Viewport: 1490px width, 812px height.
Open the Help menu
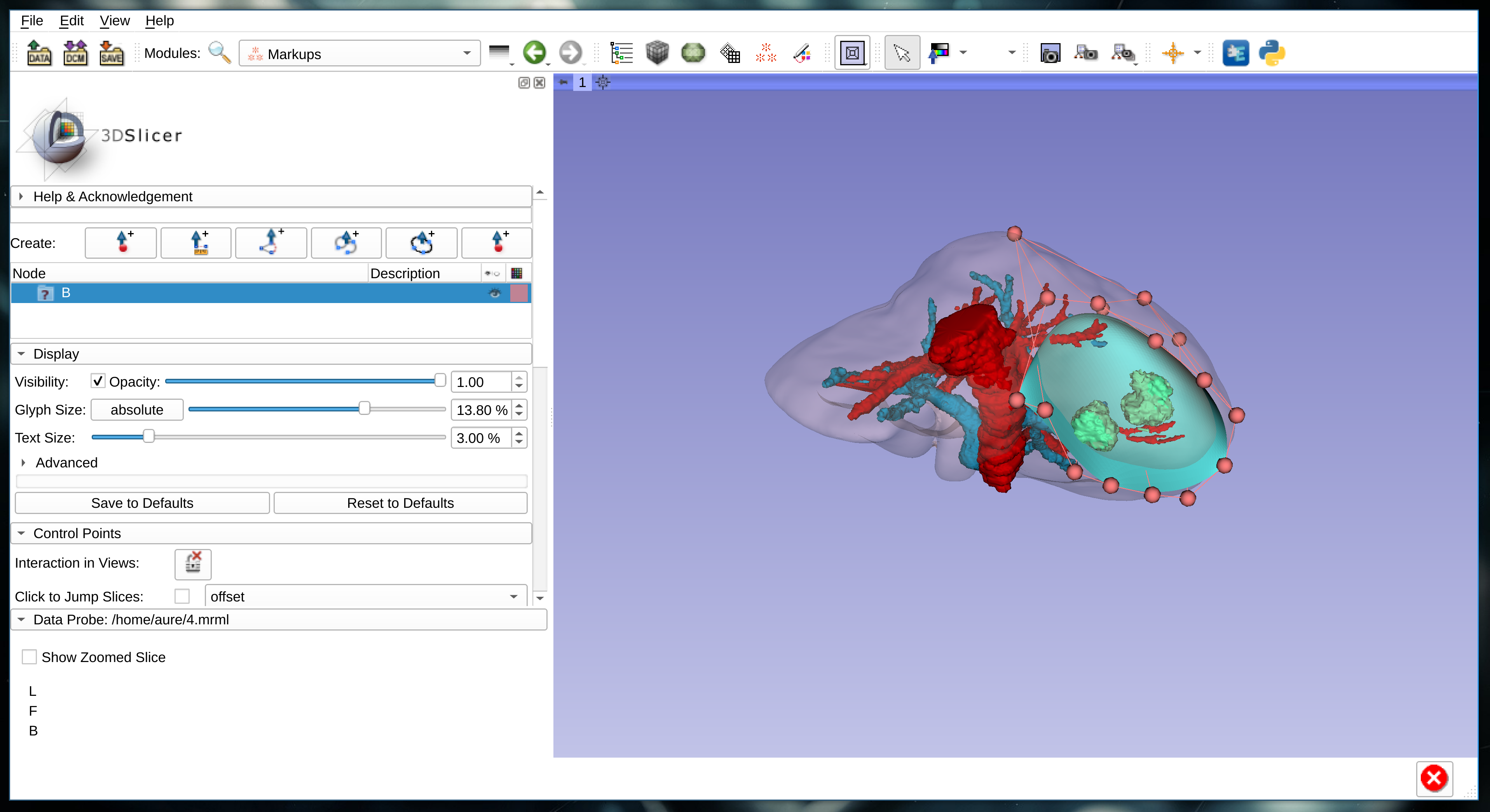pos(159,20)
